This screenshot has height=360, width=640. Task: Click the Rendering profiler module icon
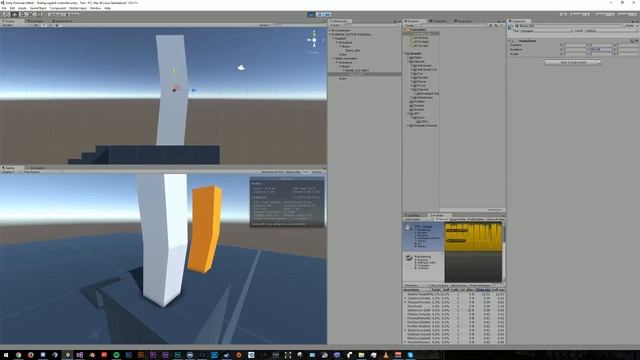409,258
